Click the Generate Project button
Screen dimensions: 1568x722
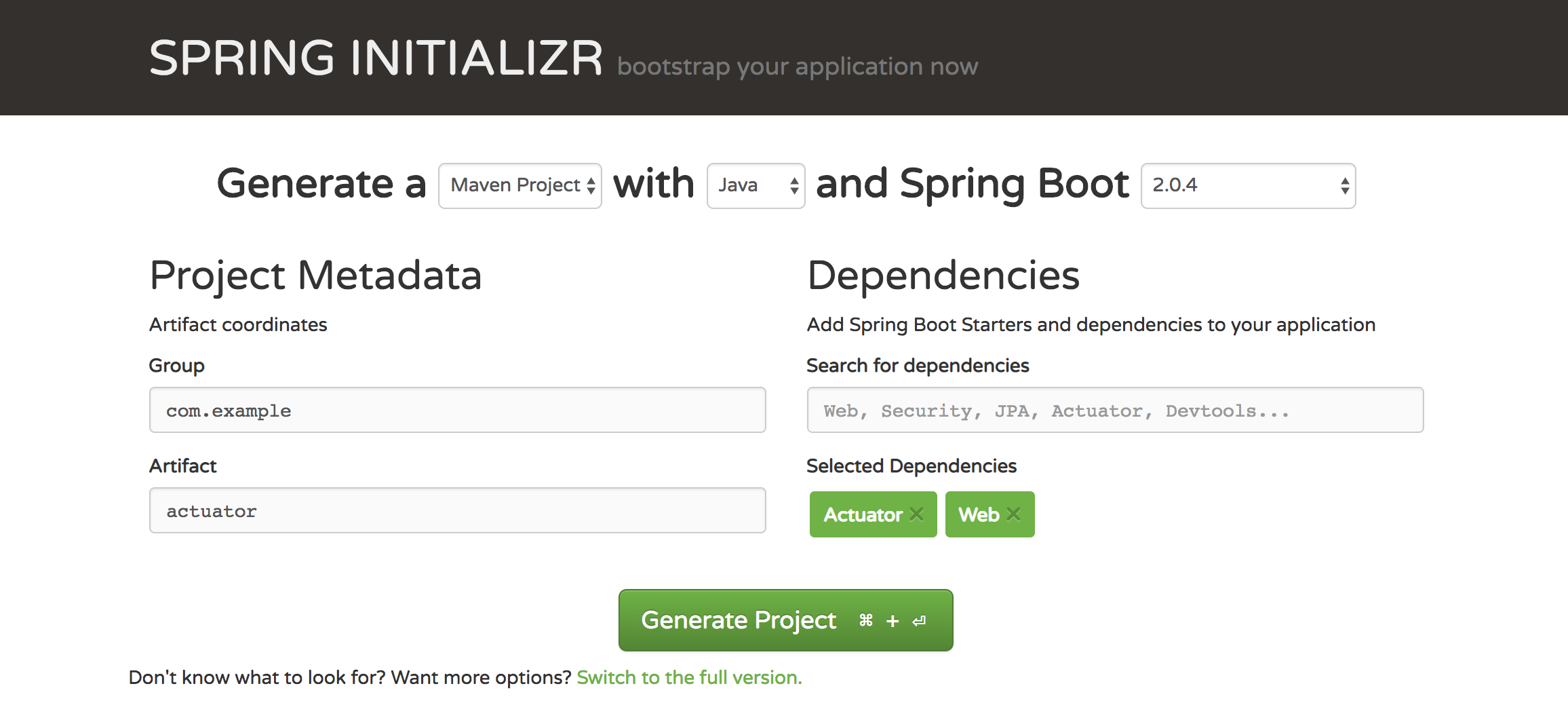click(739, 620)
